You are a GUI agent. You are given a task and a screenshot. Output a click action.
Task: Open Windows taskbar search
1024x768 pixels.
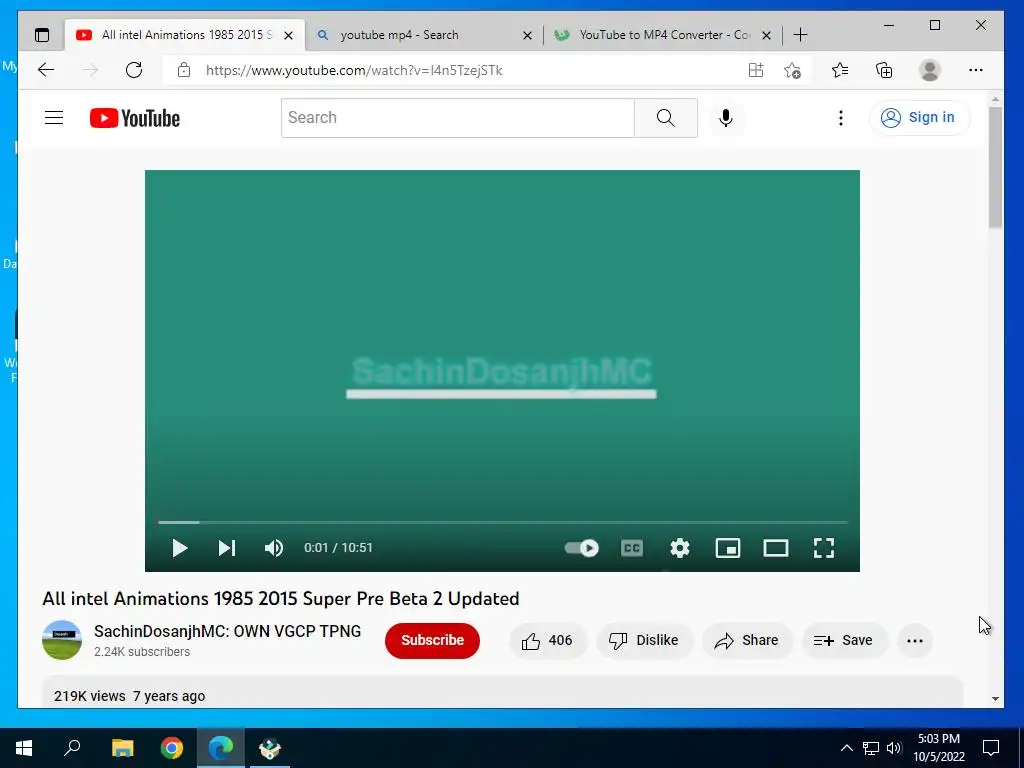[x=72, y=748]
